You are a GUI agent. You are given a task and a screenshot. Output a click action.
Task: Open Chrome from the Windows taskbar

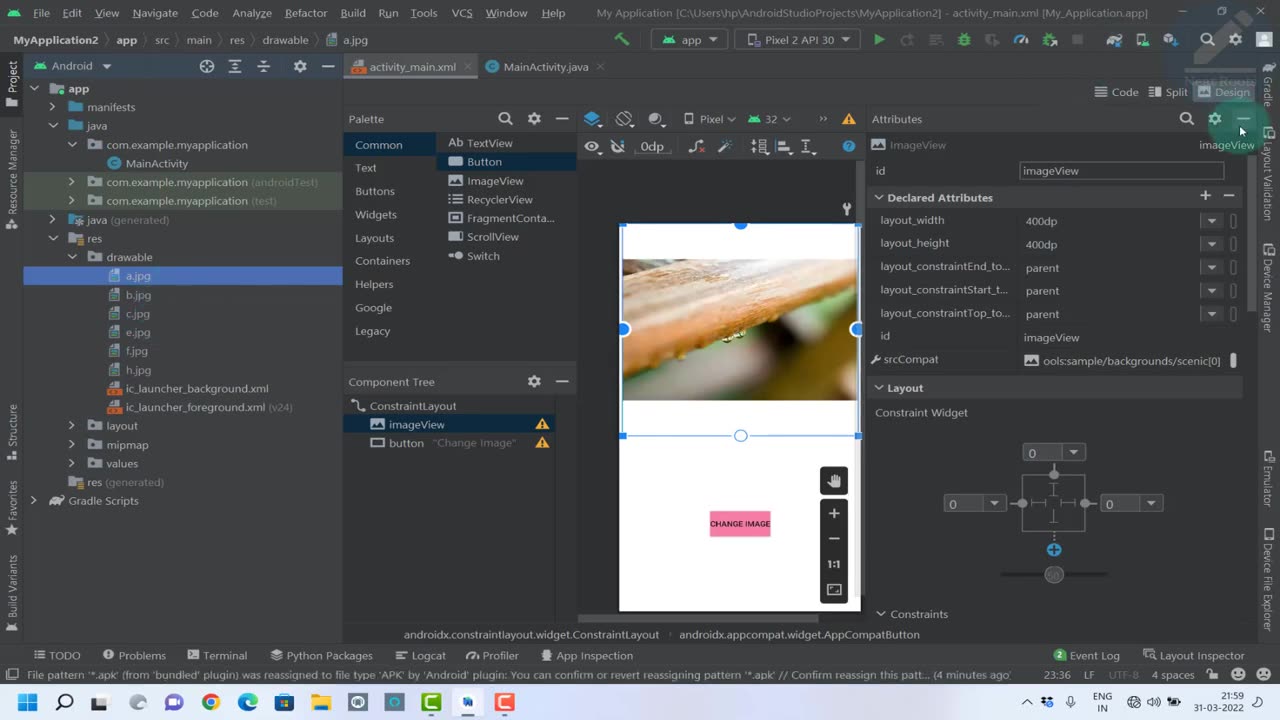pos(210,703)
